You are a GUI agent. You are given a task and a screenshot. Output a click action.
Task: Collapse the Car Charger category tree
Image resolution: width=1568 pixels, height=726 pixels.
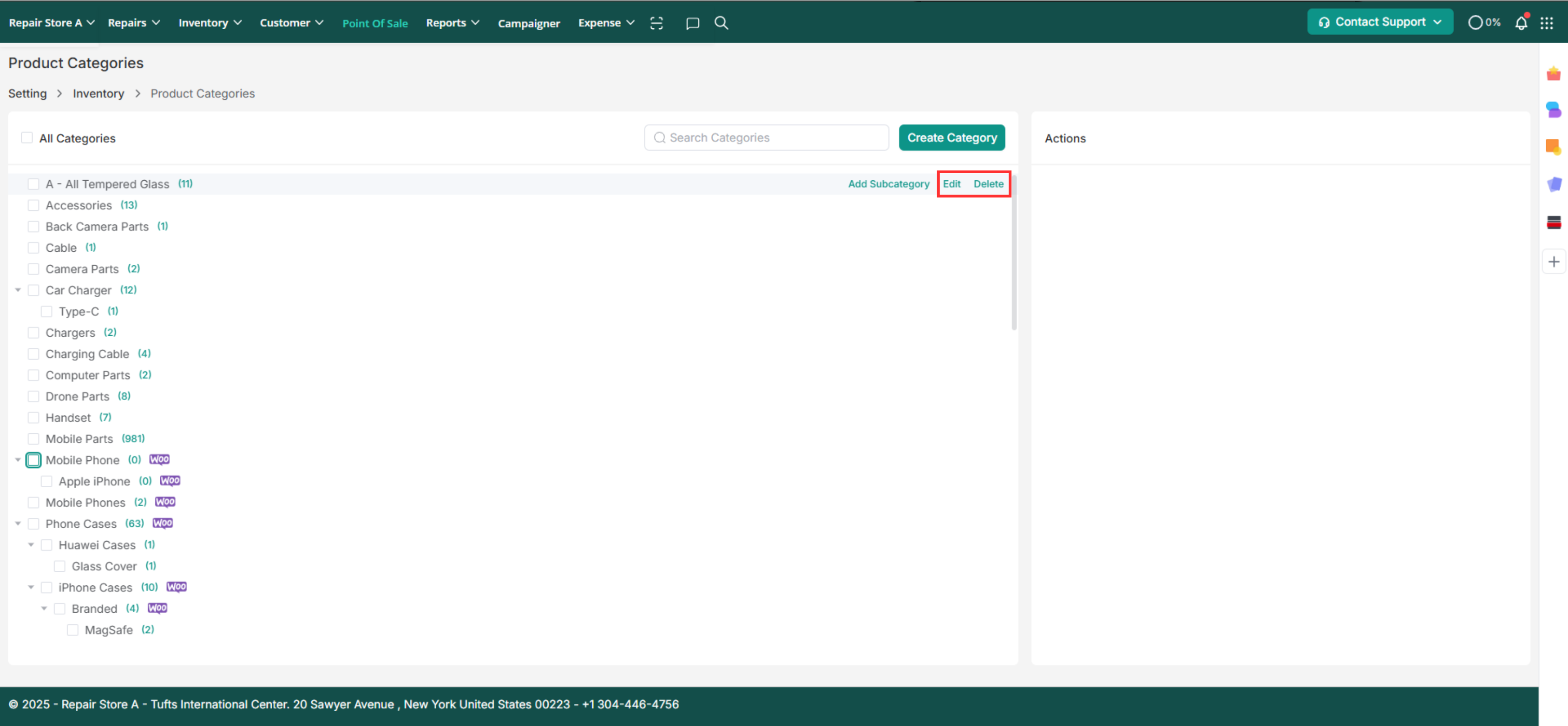(x=18, y=290)
